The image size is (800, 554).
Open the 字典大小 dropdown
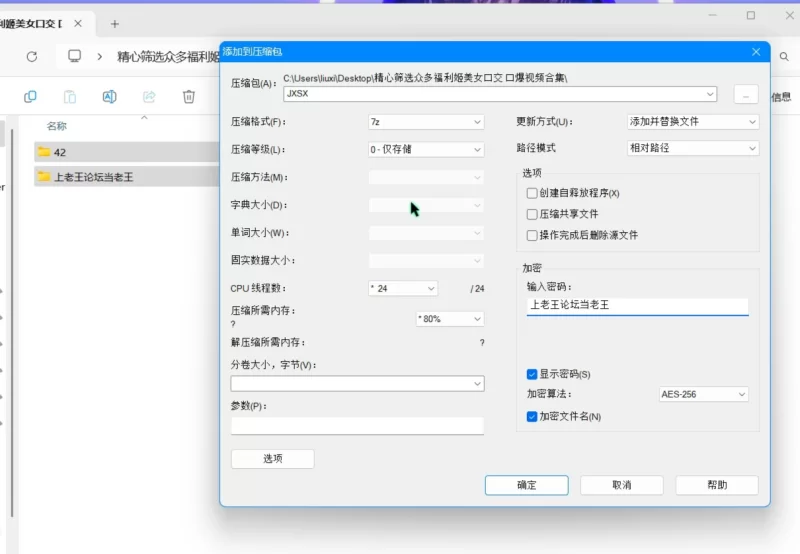point(426,205)
